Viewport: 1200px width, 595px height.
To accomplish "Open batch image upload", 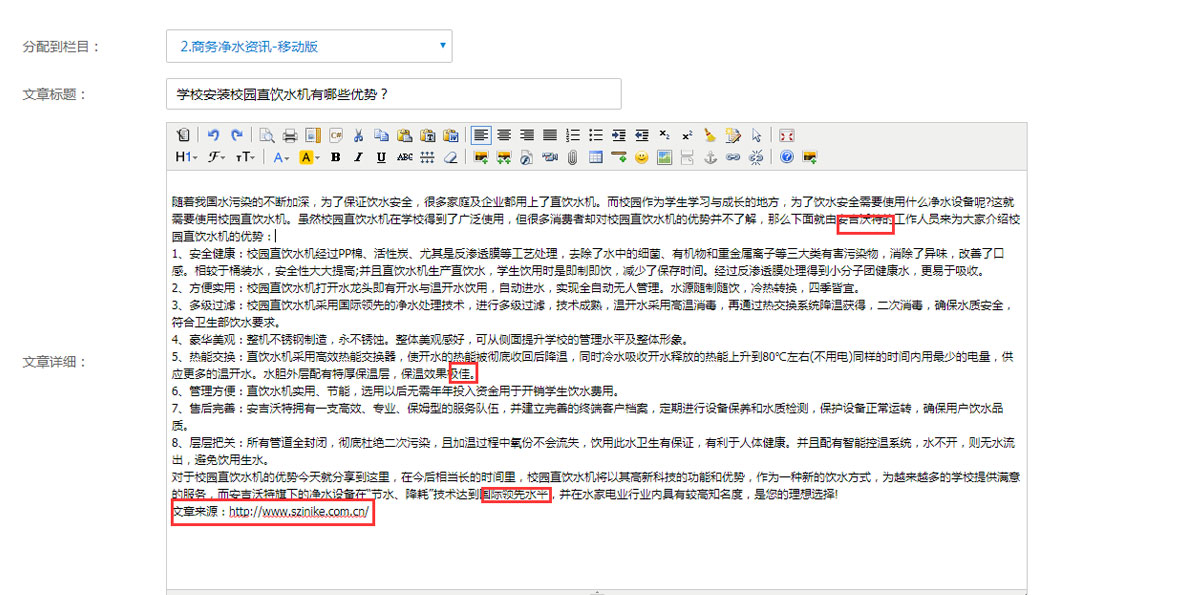I will click(504, 157).
